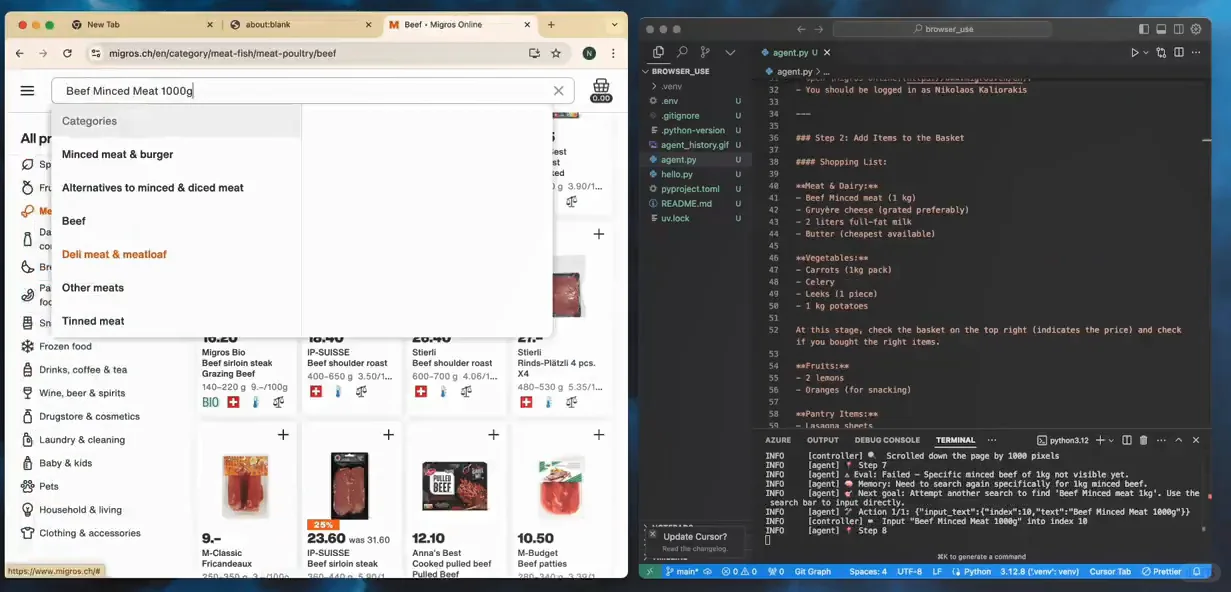
Task: Add IP-SUISSE Beef sirloin steak to basket
Action: (x=388, y=434)
